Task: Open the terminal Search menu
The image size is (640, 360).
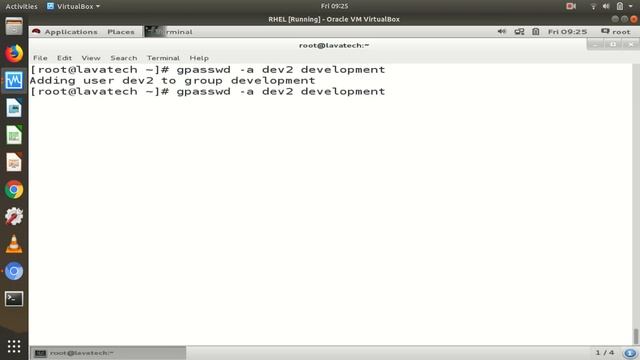Action: pos(123,58)
